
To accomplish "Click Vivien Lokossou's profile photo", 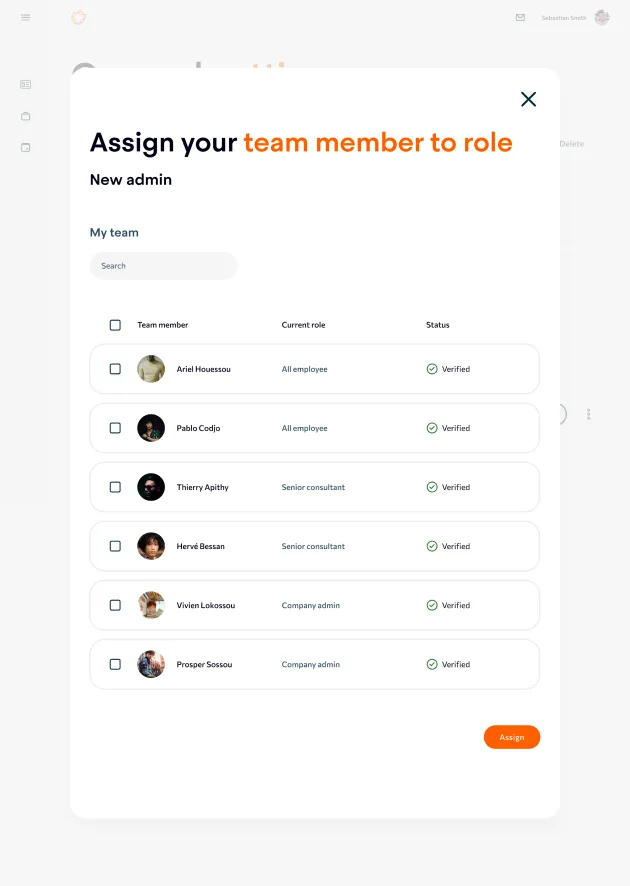I will point(151,605).
